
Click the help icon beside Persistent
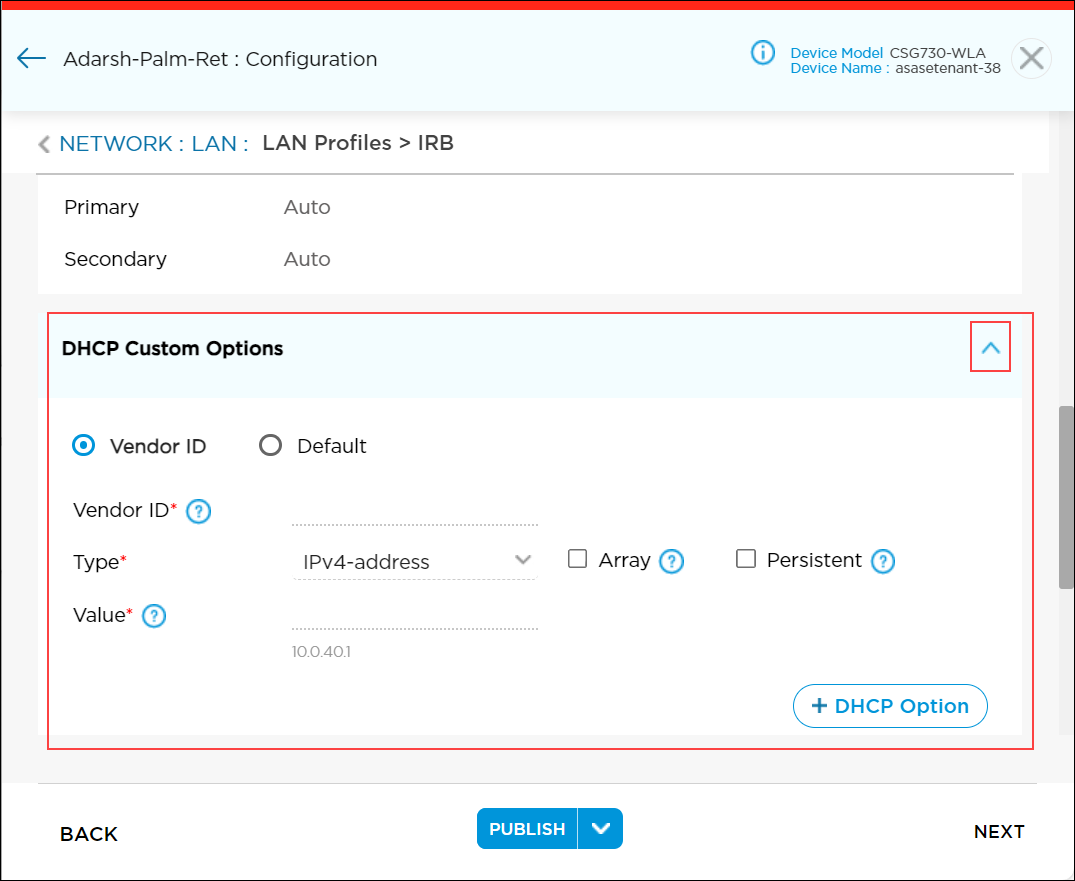(x=883, y=561)
